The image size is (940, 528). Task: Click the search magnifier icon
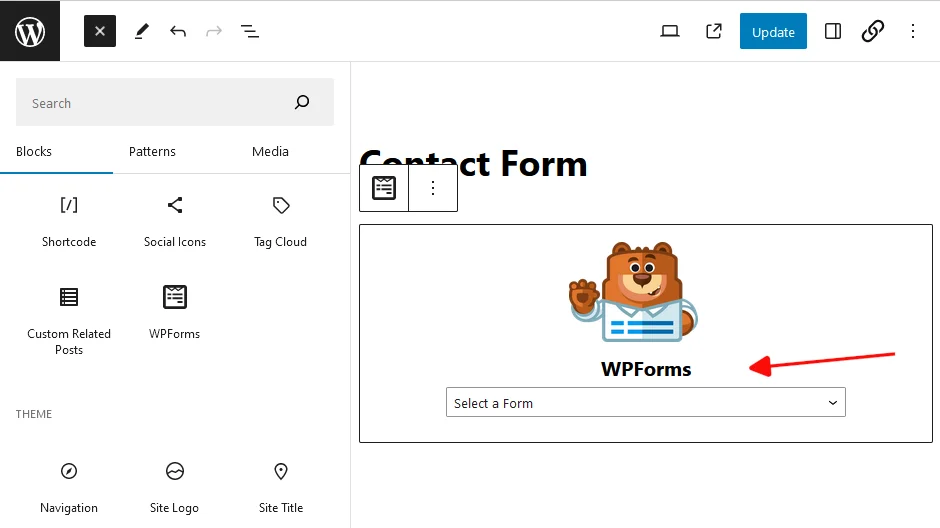302,102
